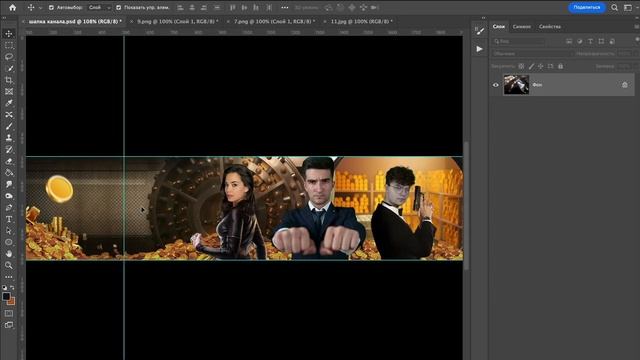Click the Фон layer lock icon
640x360 pixels.
(x=624, y=85)
